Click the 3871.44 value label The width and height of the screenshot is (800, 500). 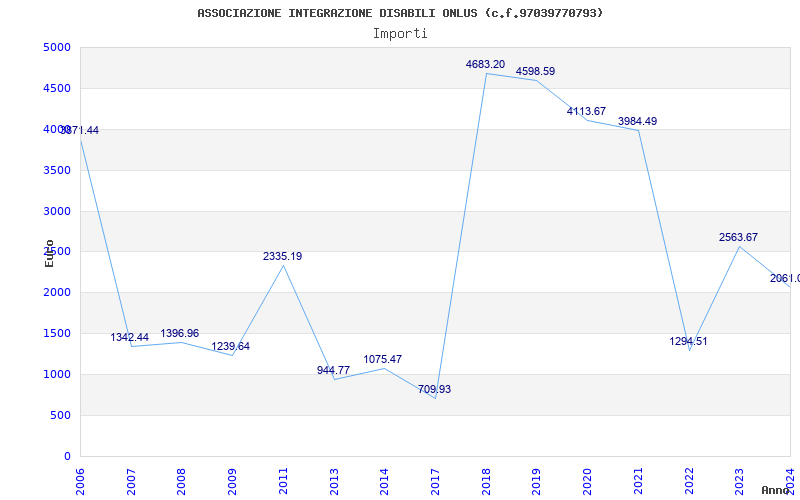coord(80,131)
